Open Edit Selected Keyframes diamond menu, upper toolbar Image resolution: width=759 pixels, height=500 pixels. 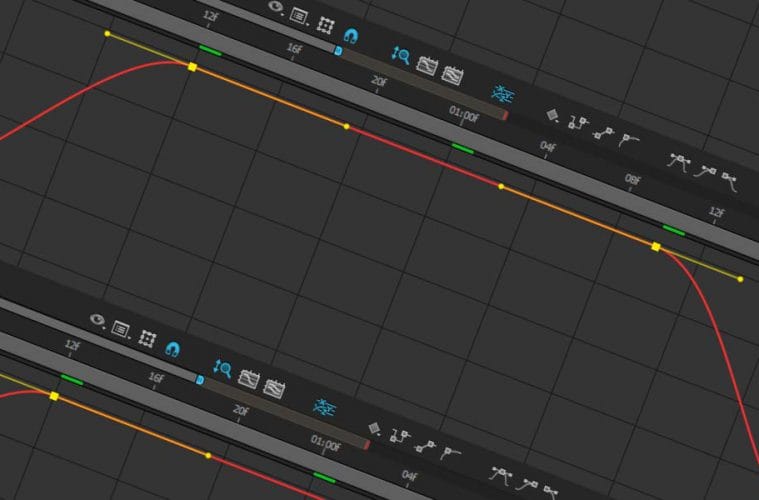click(x=551, y=115)
